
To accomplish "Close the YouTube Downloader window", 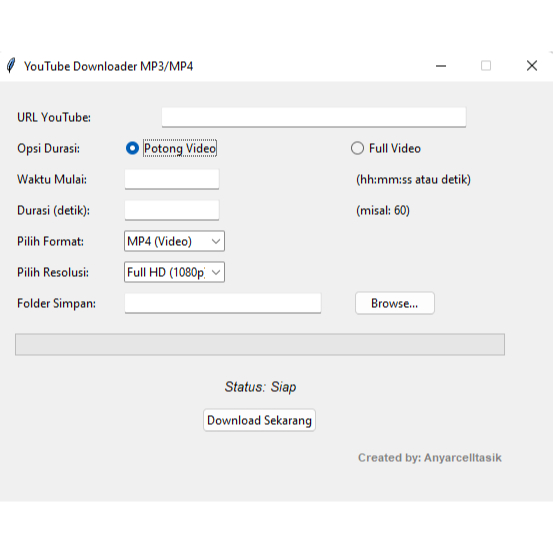I will (x=532, y=66).
